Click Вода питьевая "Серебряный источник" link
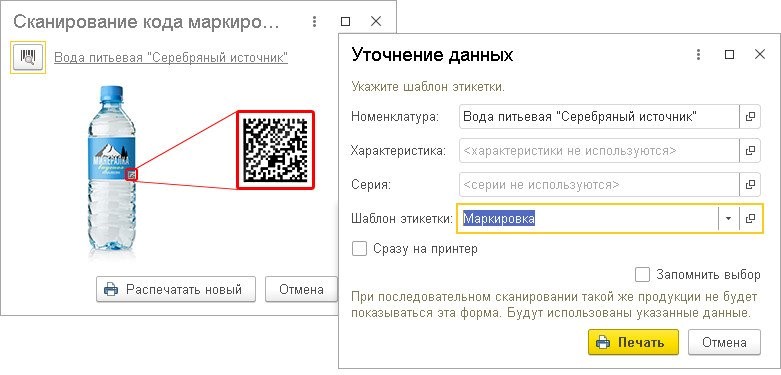Viewport: 781px width, 375px height. point(171,58)
